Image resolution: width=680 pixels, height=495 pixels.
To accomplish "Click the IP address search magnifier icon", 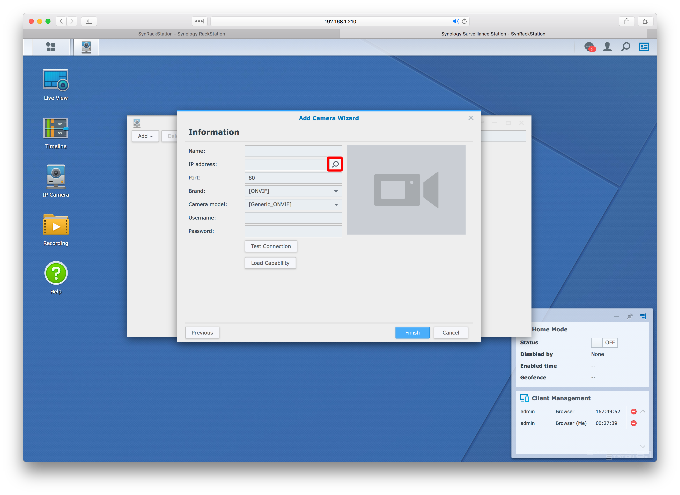I will pyautogui.click(x=335, y=164).
